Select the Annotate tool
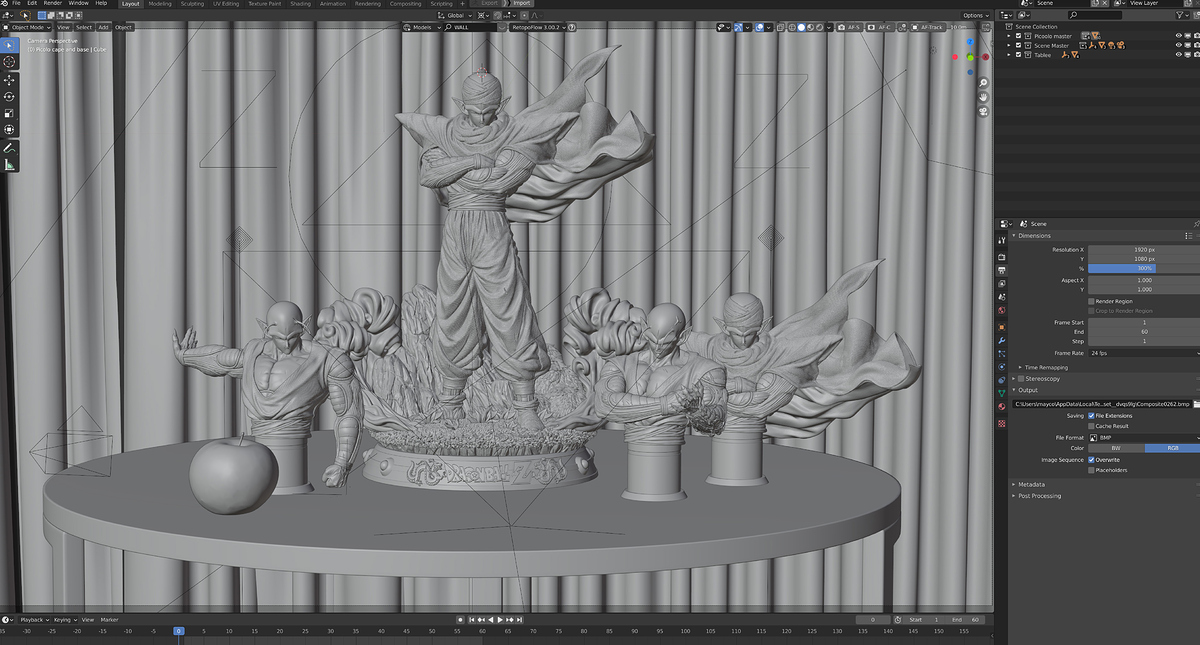Image resolution: width=1200 pixels, height=645 pixels. point(9,148)
